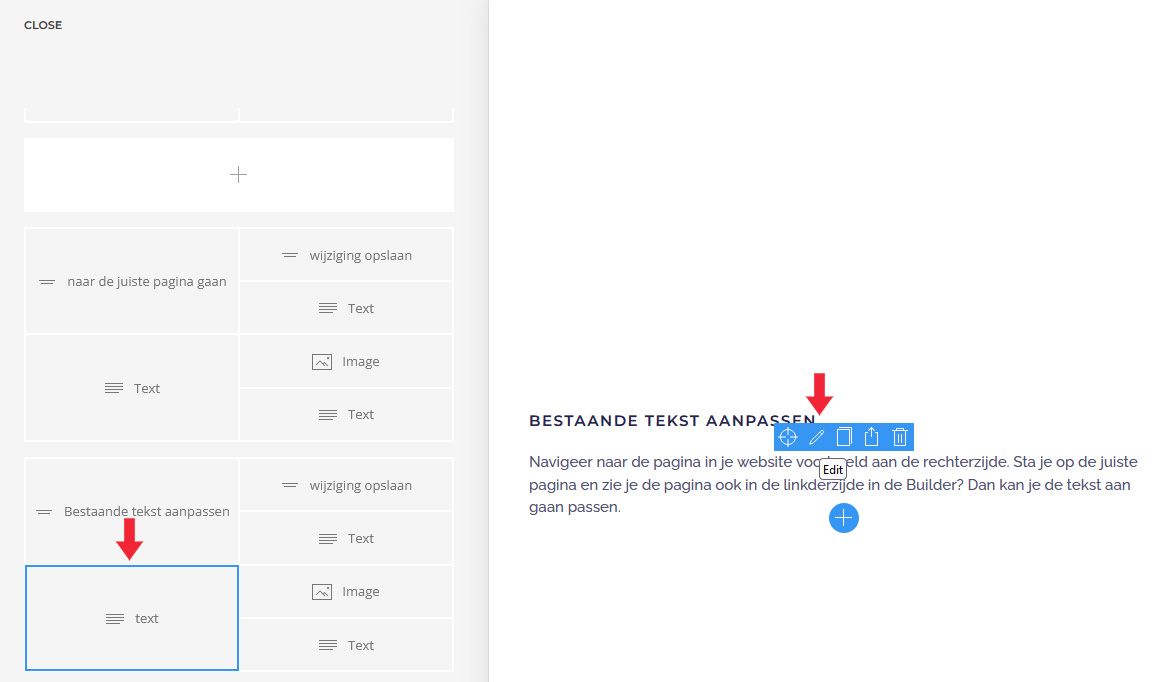Click the paragraph starting 'Navigeer naar de pagina'
The height and width of the screenshot is (682, 1167).
click(x=829, y=485)
